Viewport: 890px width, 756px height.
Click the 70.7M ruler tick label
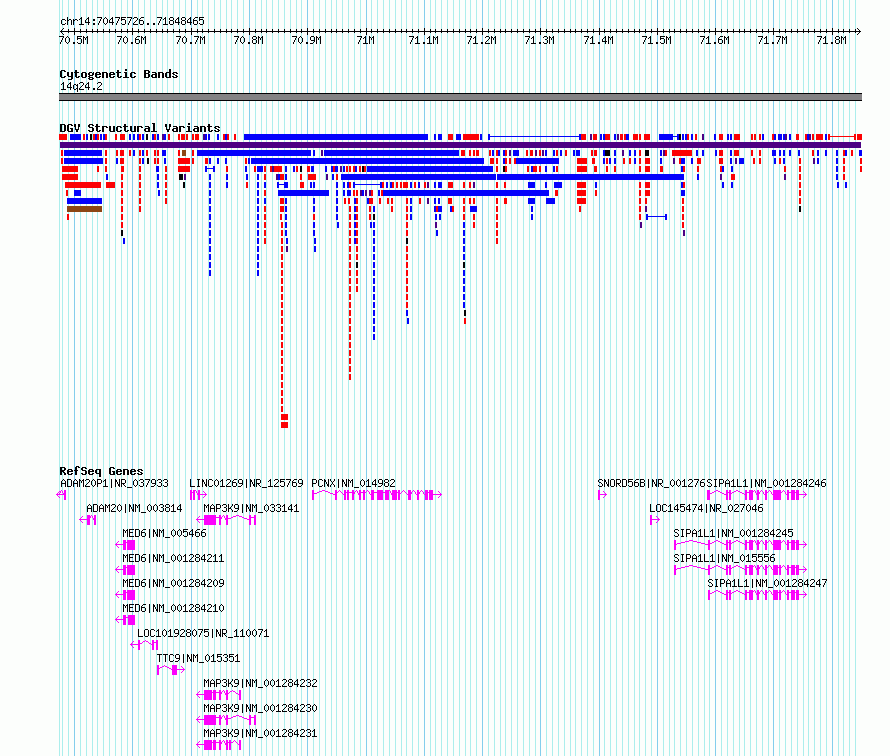pos(190,40)
